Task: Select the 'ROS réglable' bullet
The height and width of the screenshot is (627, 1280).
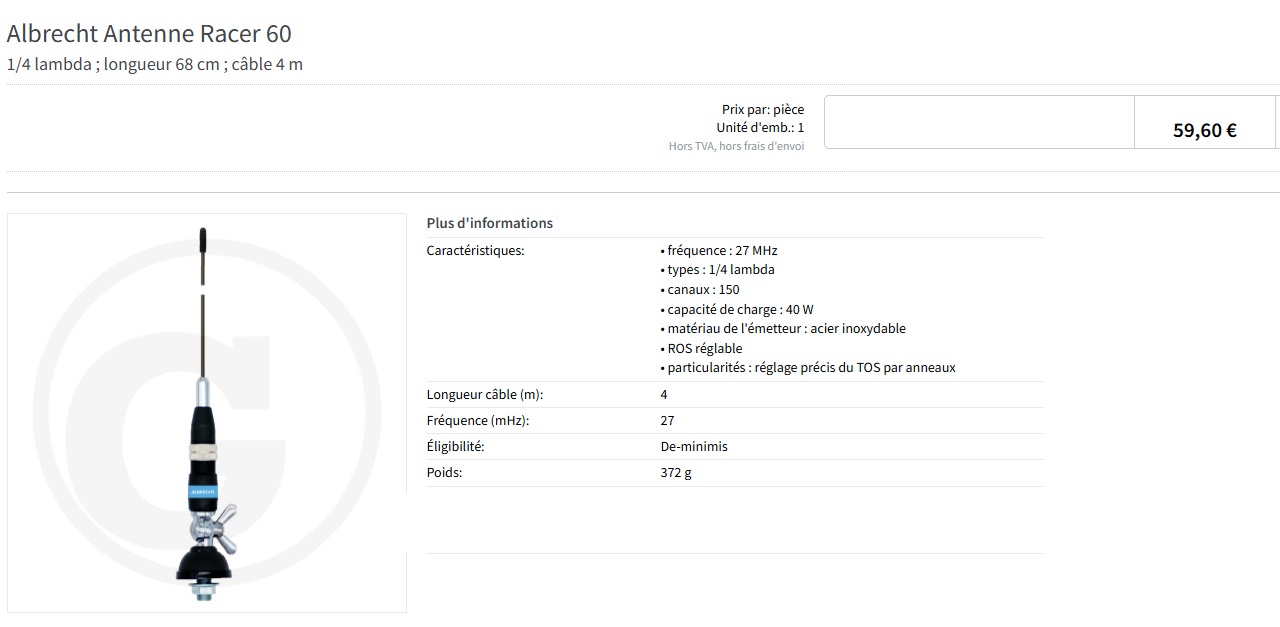Action: pyautogui.click(x=702, y=348)
